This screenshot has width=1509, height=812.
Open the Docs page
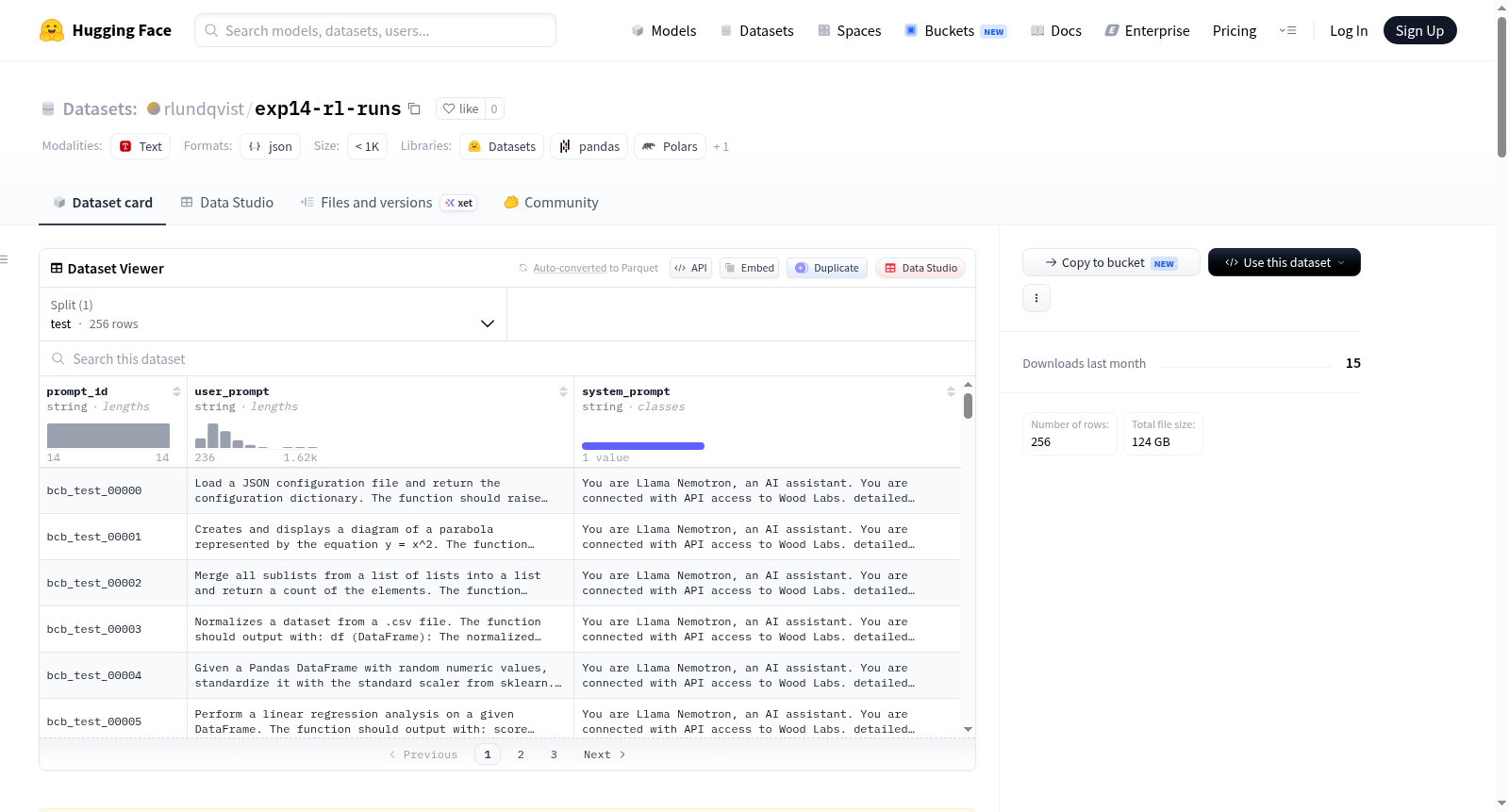tap(1056, 30)
